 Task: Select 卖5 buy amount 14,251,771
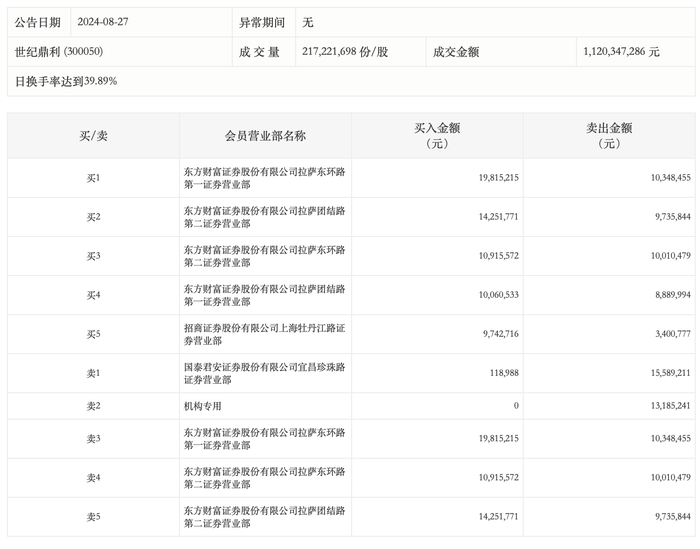(x=499, y=516)
